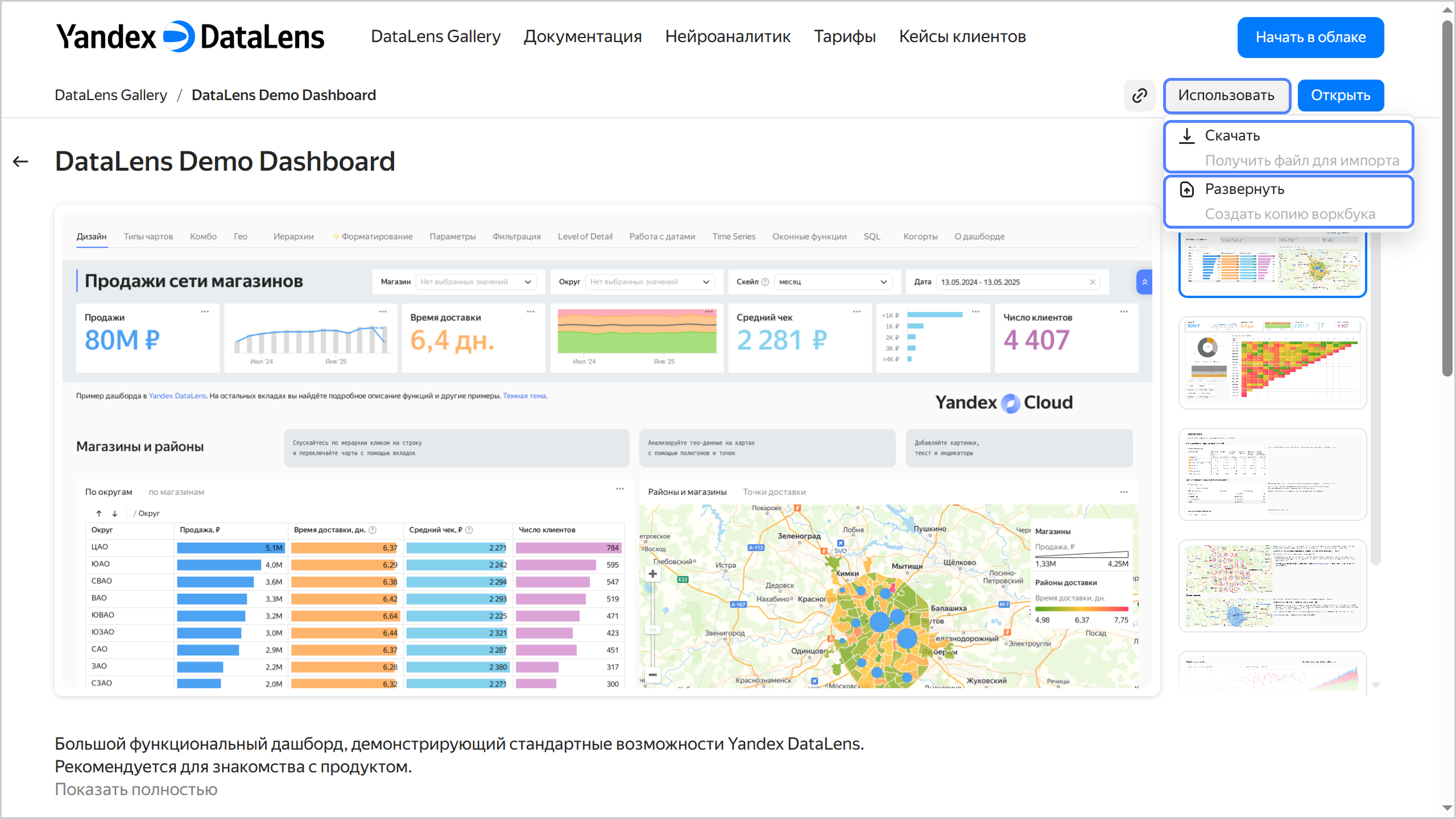Click the map zoom-out minus button
Image resolution: width=1456 pixels, height=819 pixels.
[x=653, y=675]
